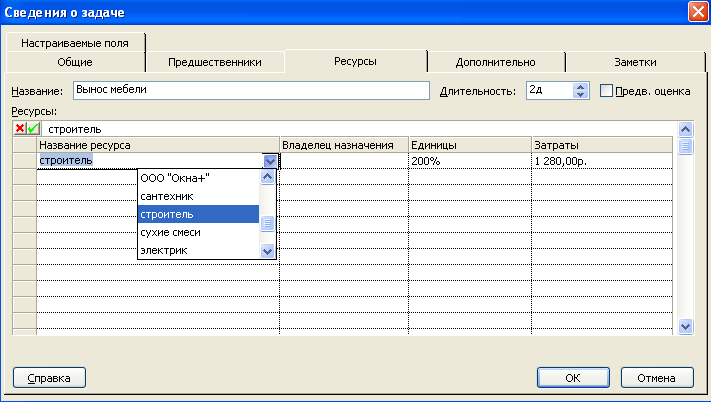The width and height of the screenshot is (711, 402).
Task: Click the entry bar containing строитель
Action: pyautogui.click(x=358, y=129)
